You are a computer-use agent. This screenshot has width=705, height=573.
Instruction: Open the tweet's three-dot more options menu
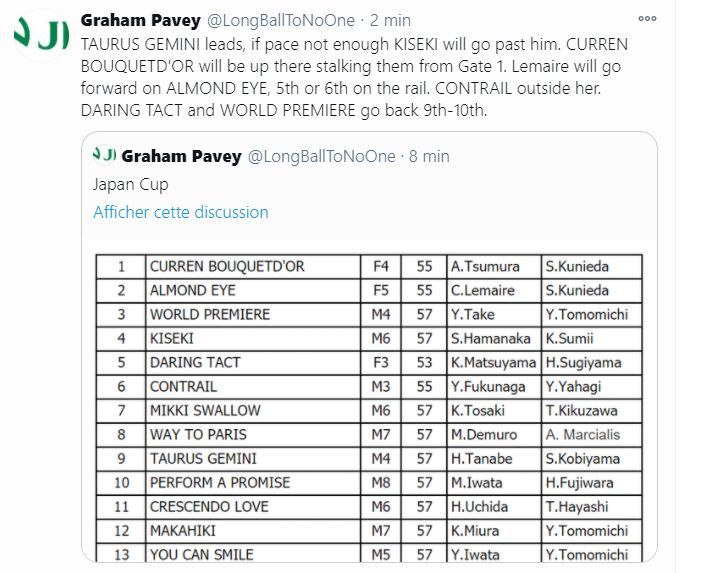pos(647,18)
